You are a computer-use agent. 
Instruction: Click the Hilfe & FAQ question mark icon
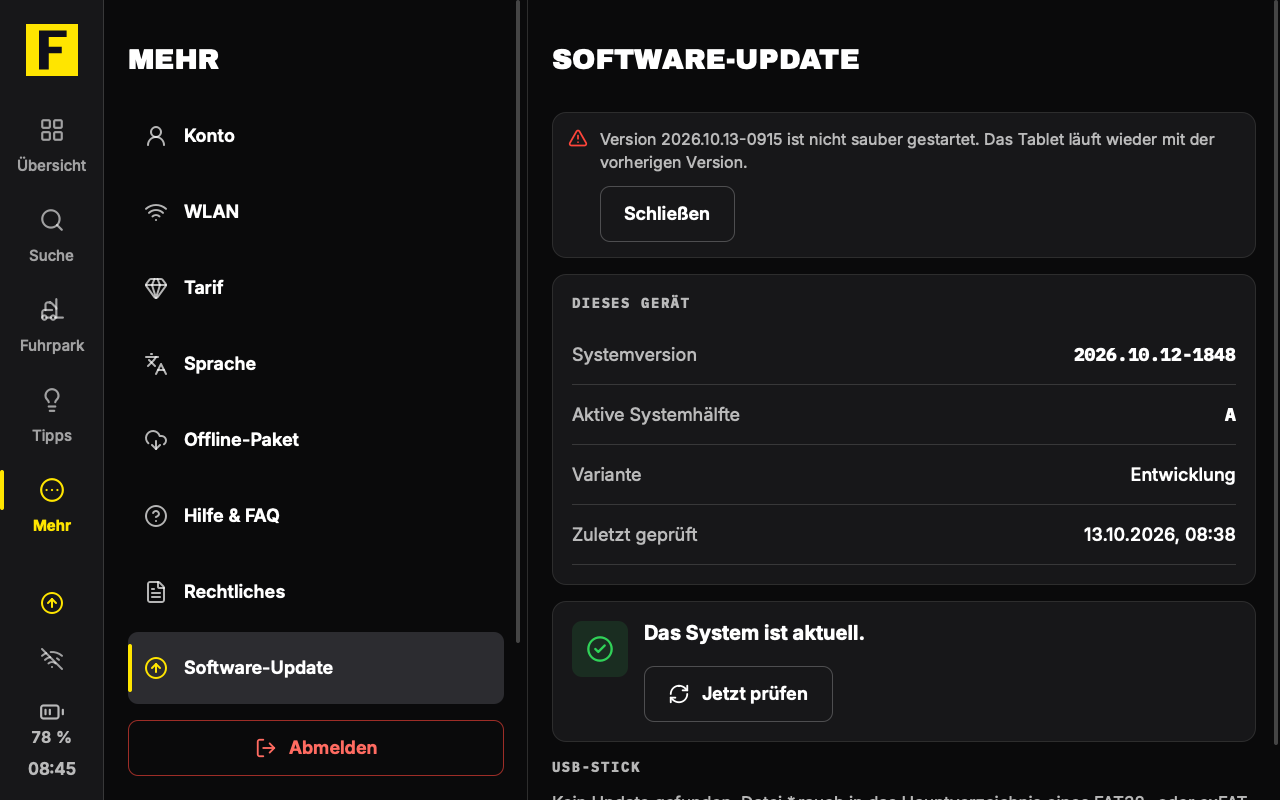coord(156,516)
